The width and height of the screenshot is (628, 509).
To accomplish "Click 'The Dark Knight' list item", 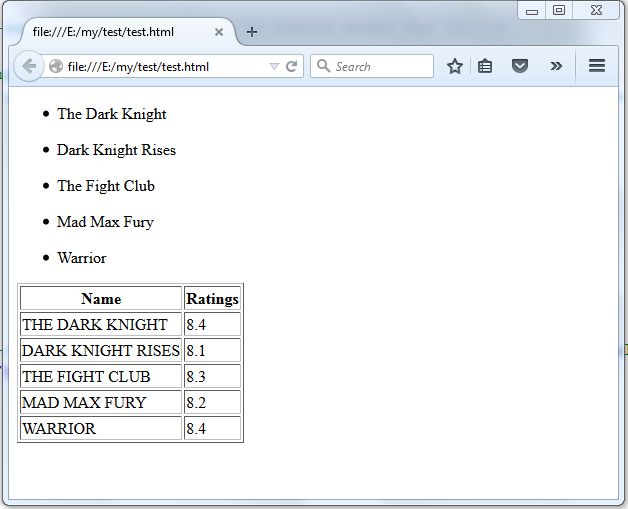I will click(111, 114).
